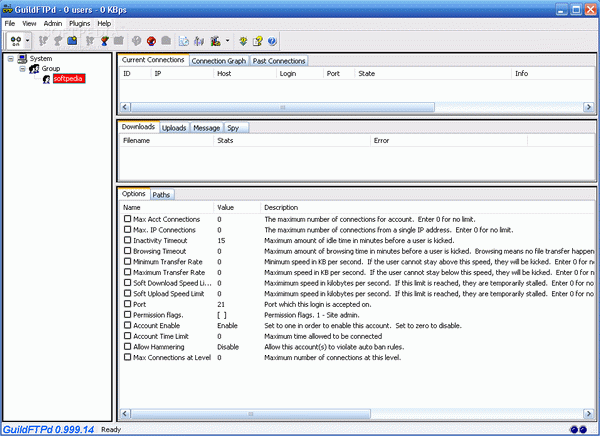Click the softpedia user icon in tree
This screenshot has height=436, width=600.
46,79
